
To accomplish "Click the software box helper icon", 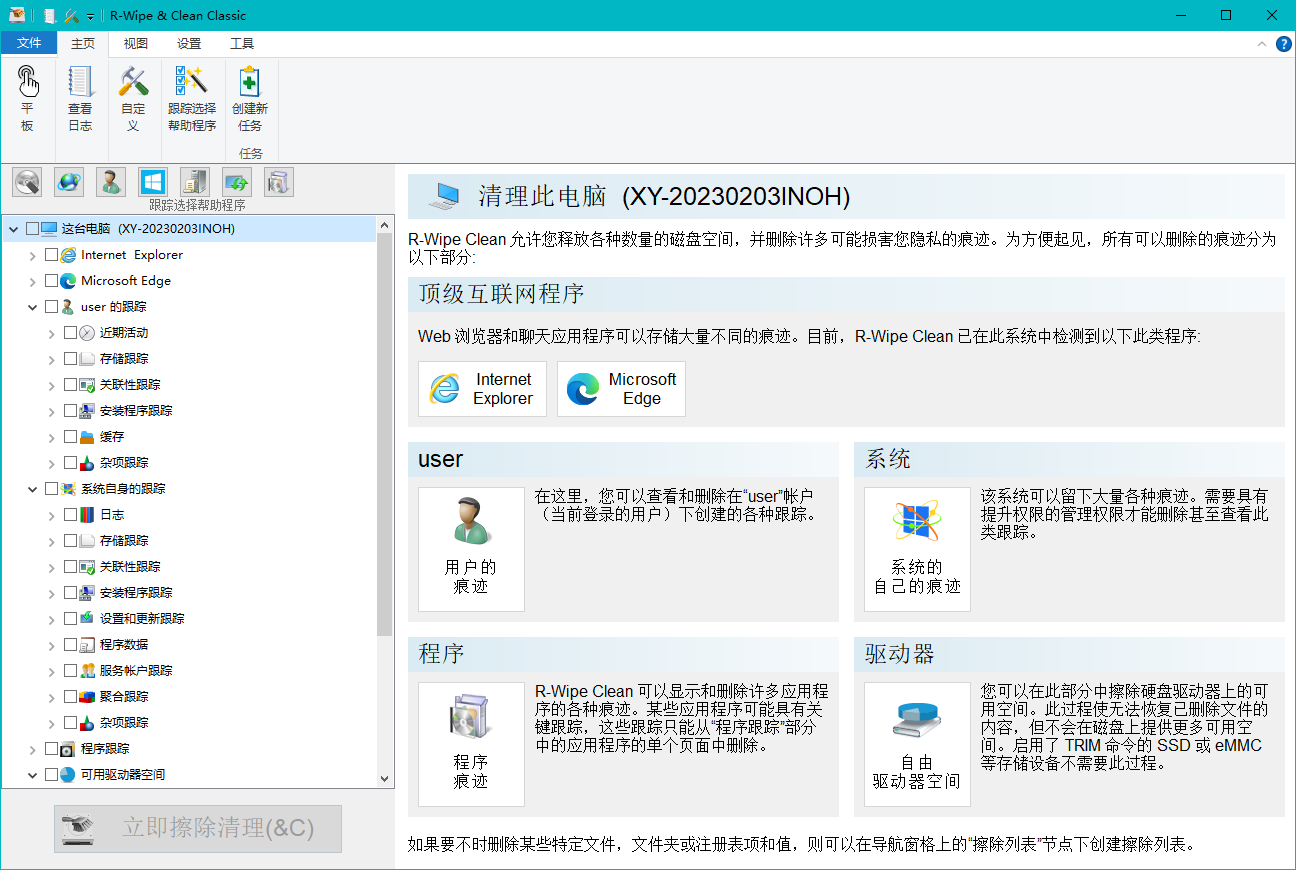I will (279, 181).
